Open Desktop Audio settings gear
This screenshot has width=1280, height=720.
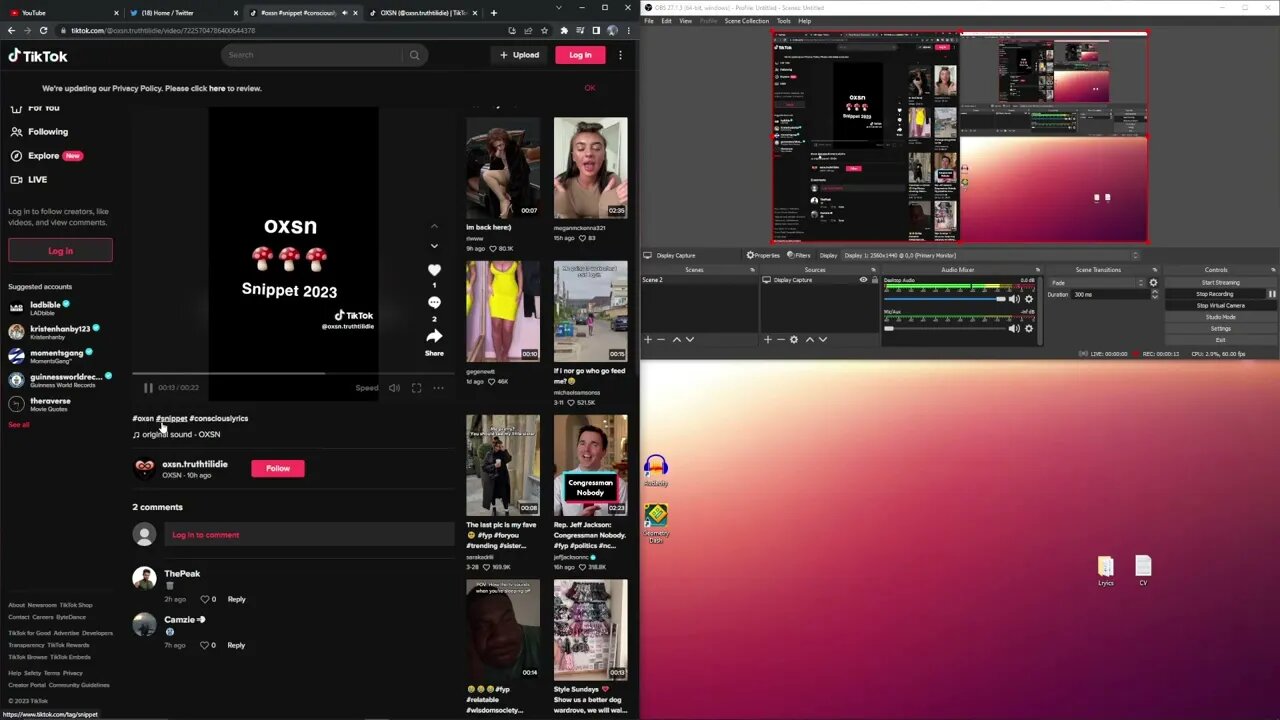(x=1029, y=299)
